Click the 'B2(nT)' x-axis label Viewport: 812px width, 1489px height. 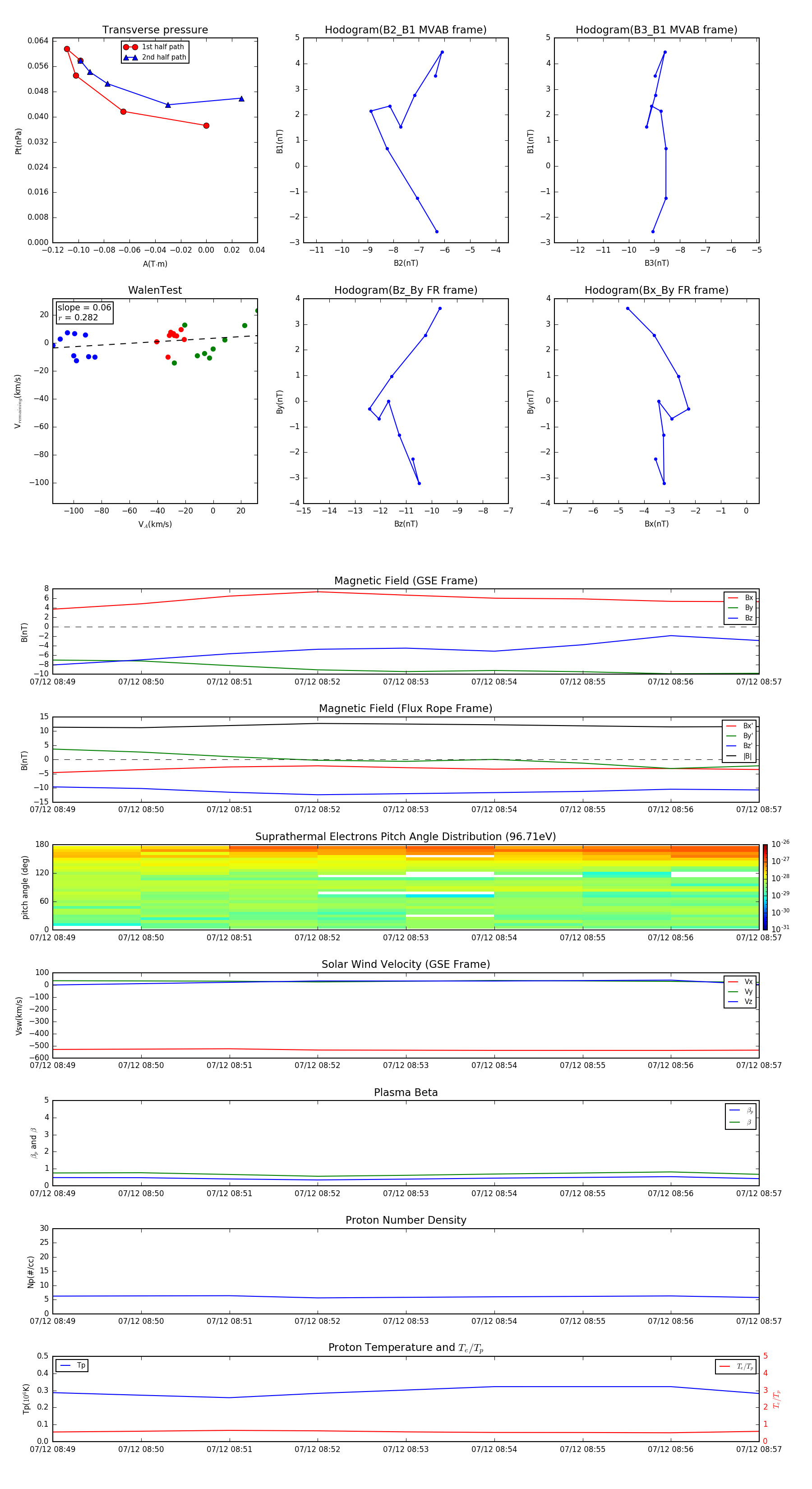(406, 263)
